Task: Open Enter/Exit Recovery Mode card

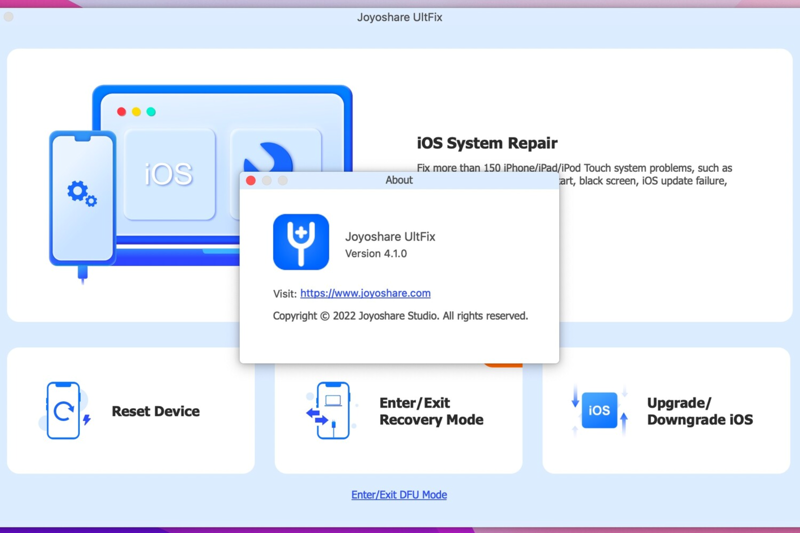Action: click(x=398, y=418)
